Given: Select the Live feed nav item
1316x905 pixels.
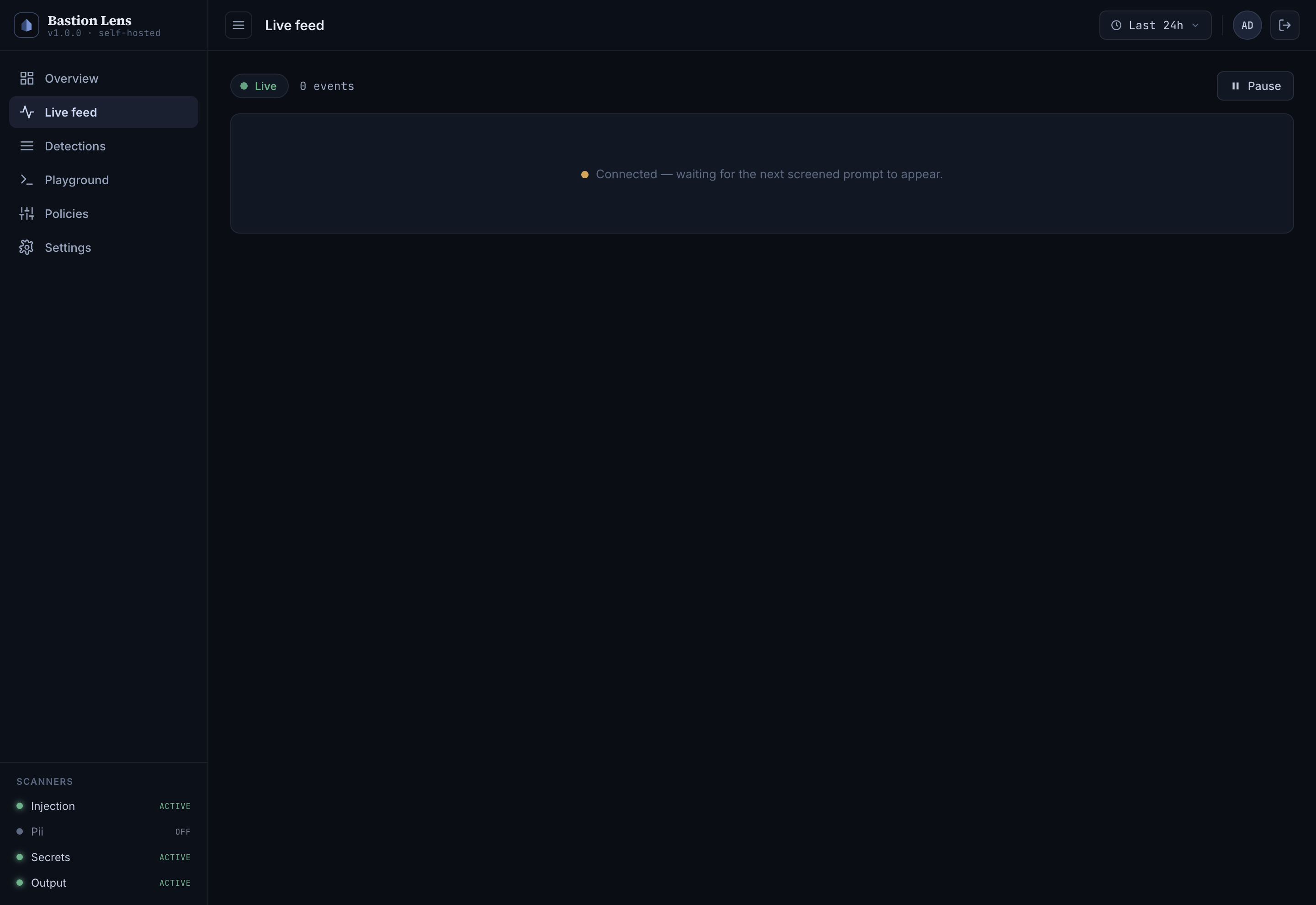Looking at the screenshot, I should [104, 112].
